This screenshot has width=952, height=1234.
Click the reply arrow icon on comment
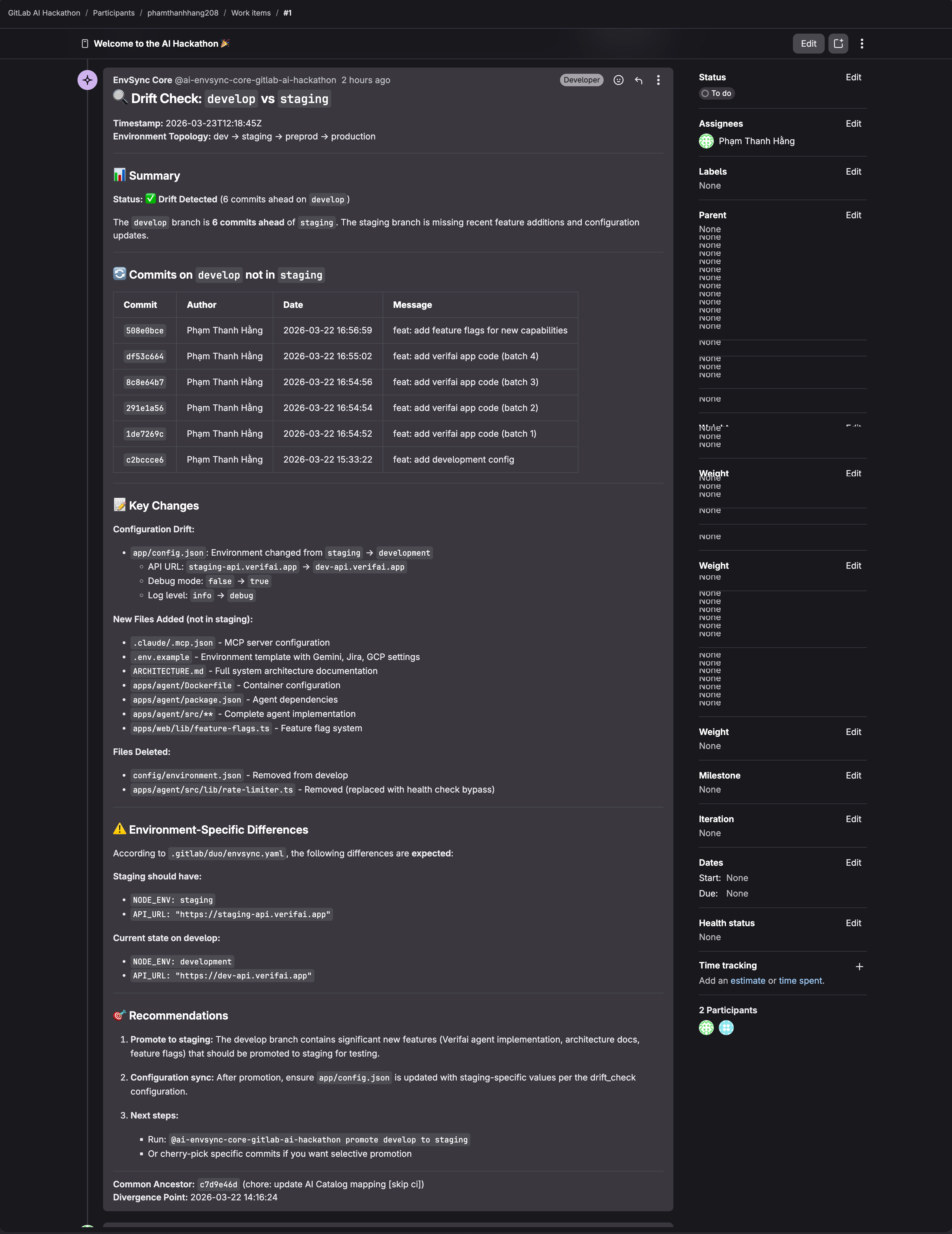pos(639,80)
